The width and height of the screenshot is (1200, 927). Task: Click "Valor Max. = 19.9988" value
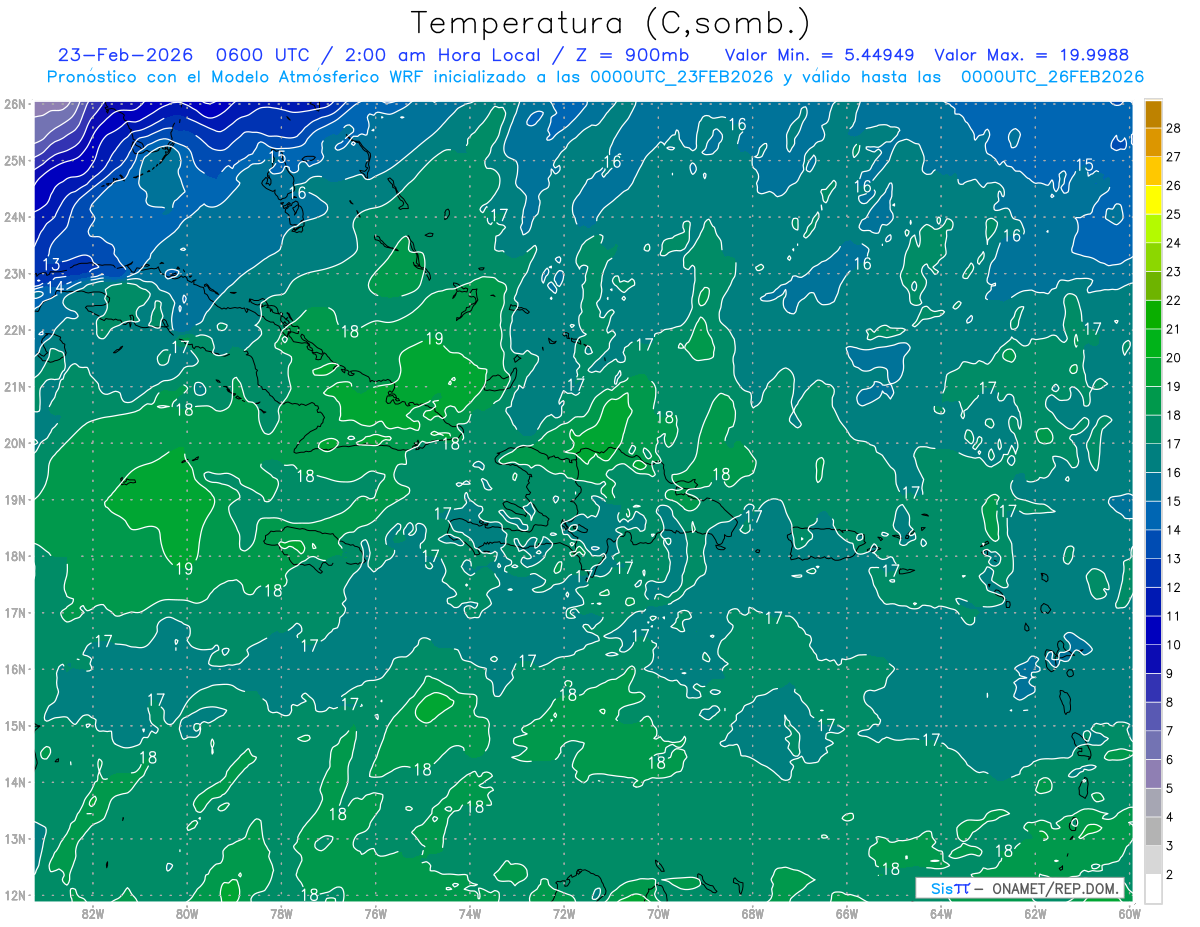[1032, 55]
